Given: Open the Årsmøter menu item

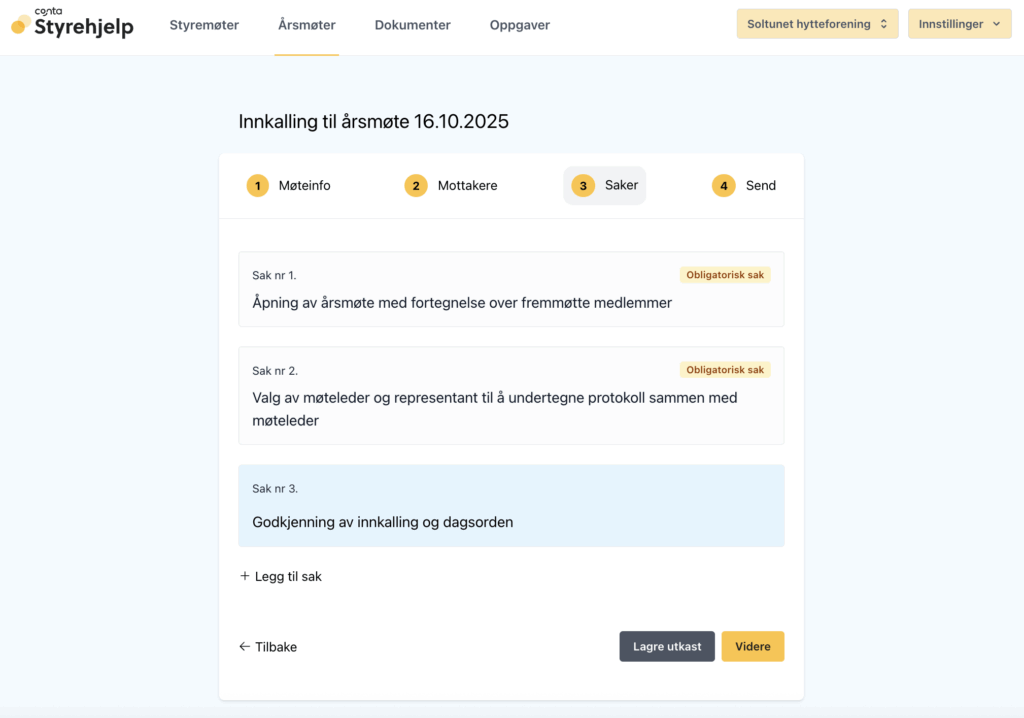Looking at the screenshot, I should [x=307, y=25].
